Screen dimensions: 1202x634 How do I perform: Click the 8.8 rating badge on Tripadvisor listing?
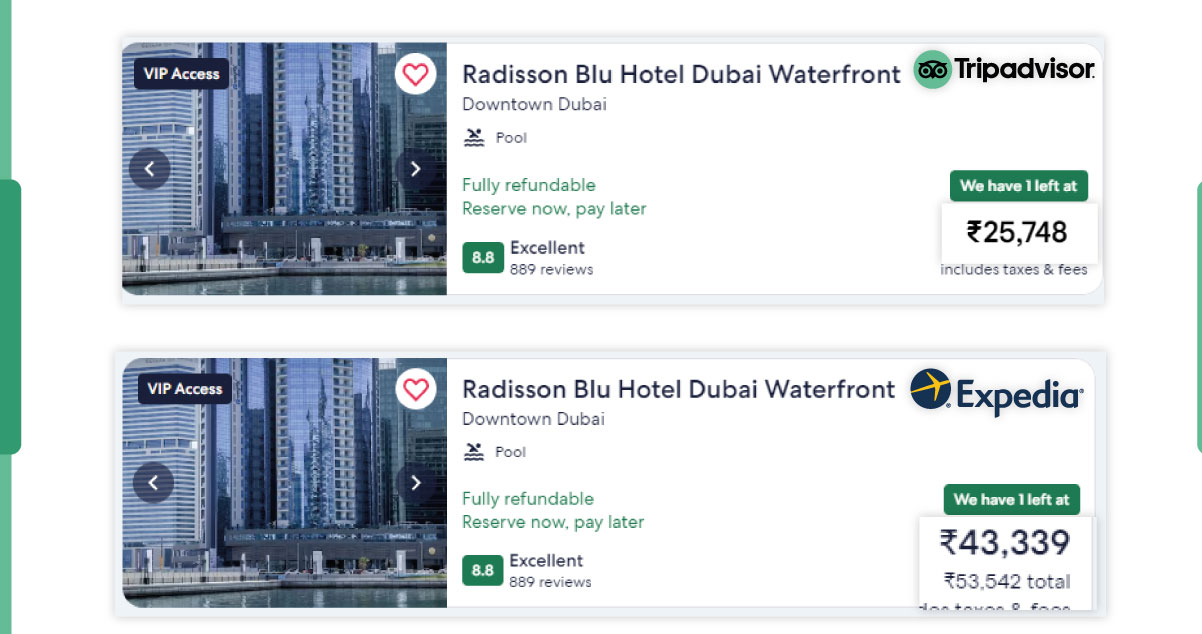tap(483, 258)
